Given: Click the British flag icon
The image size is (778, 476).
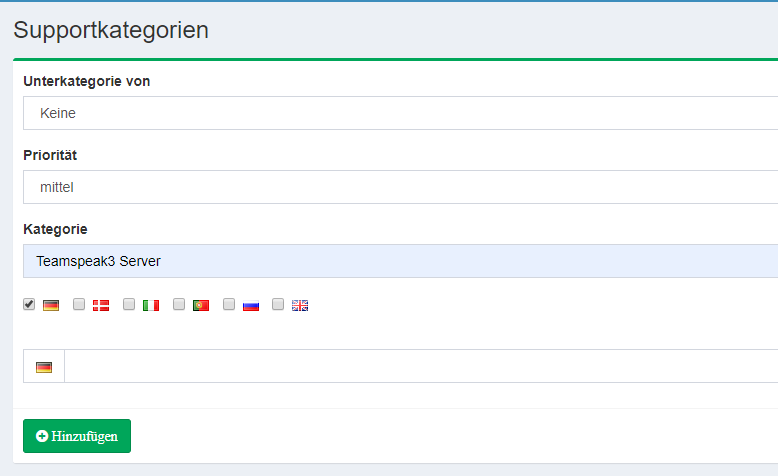Looking at the screenshot, I should [300, 306].
